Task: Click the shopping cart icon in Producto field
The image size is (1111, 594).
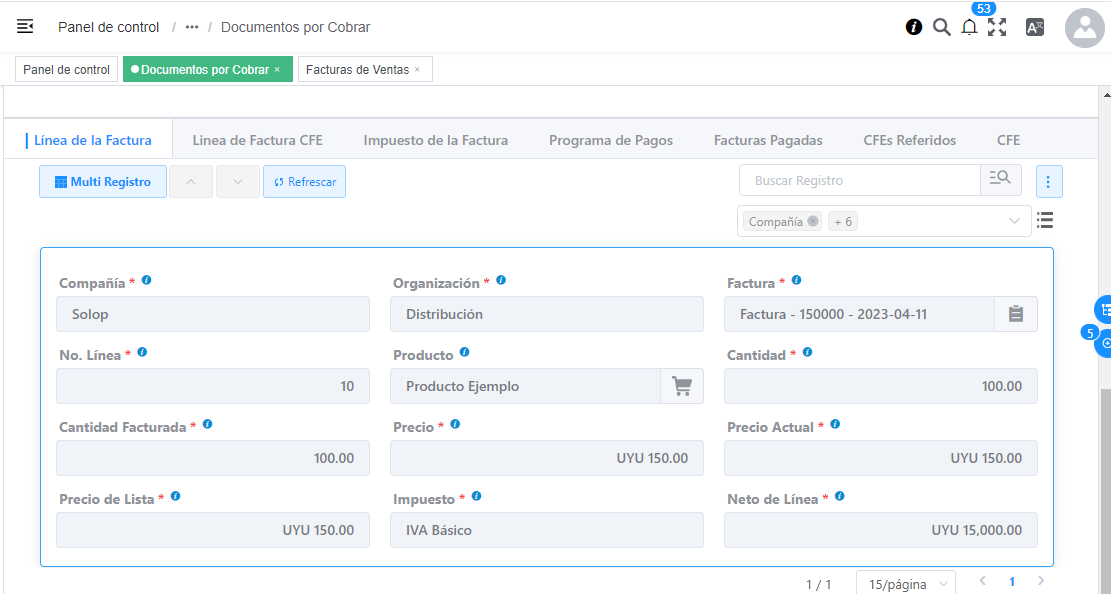Action: pos(682,386)
